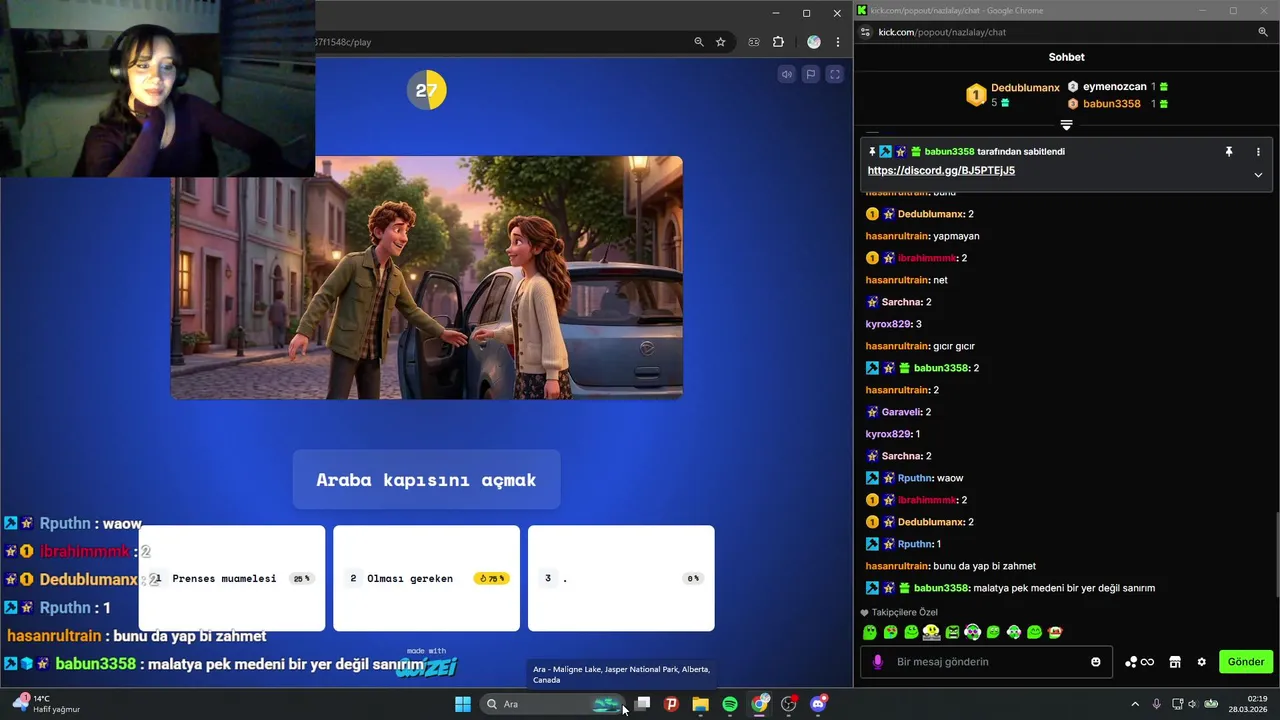Image resolution: width=1280 pixels, height=720 pixels.
Task: Open the emoji picker smiley icon
Action: coord(1096,662)
